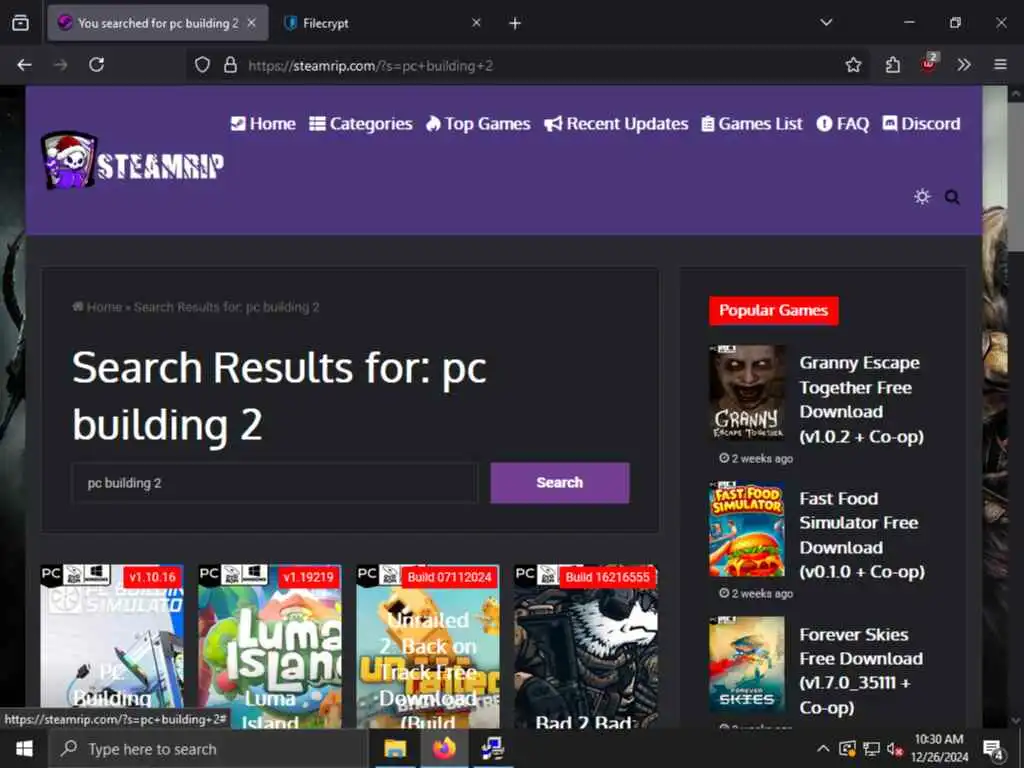Reload the steamrip page
This screenshot has height=768, width=1024.
[x=97, y=65]
